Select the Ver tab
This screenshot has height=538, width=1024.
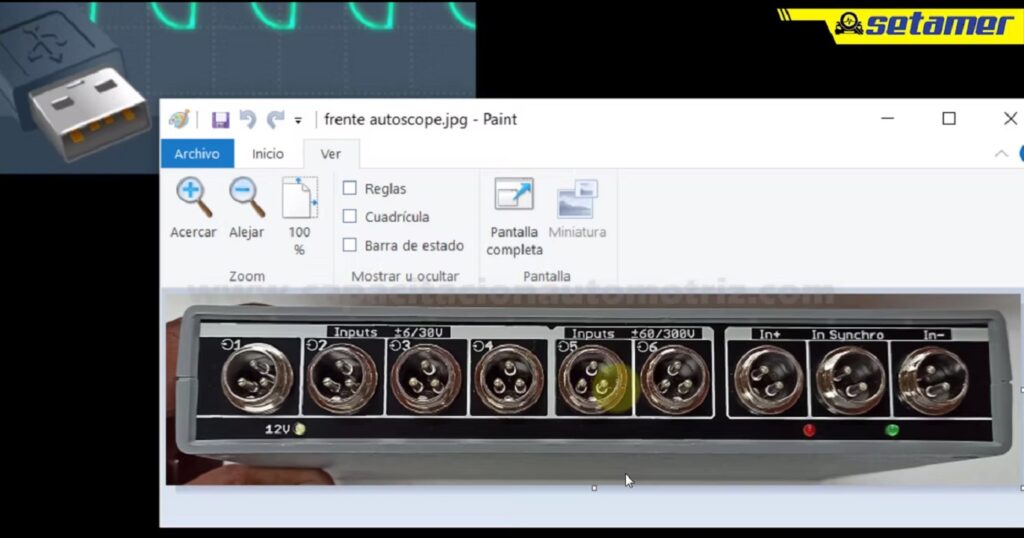pyautogui.click(x=330, y=154)
